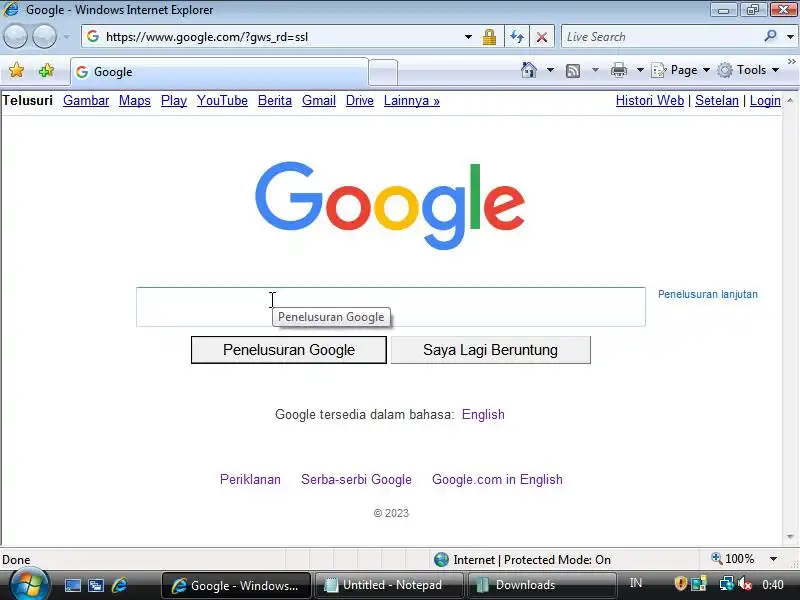Image resolution: width=800 pixels, height=600 pixels.
Task: Click the Live Search magnifier icon
Action: [x=770, y=36]
